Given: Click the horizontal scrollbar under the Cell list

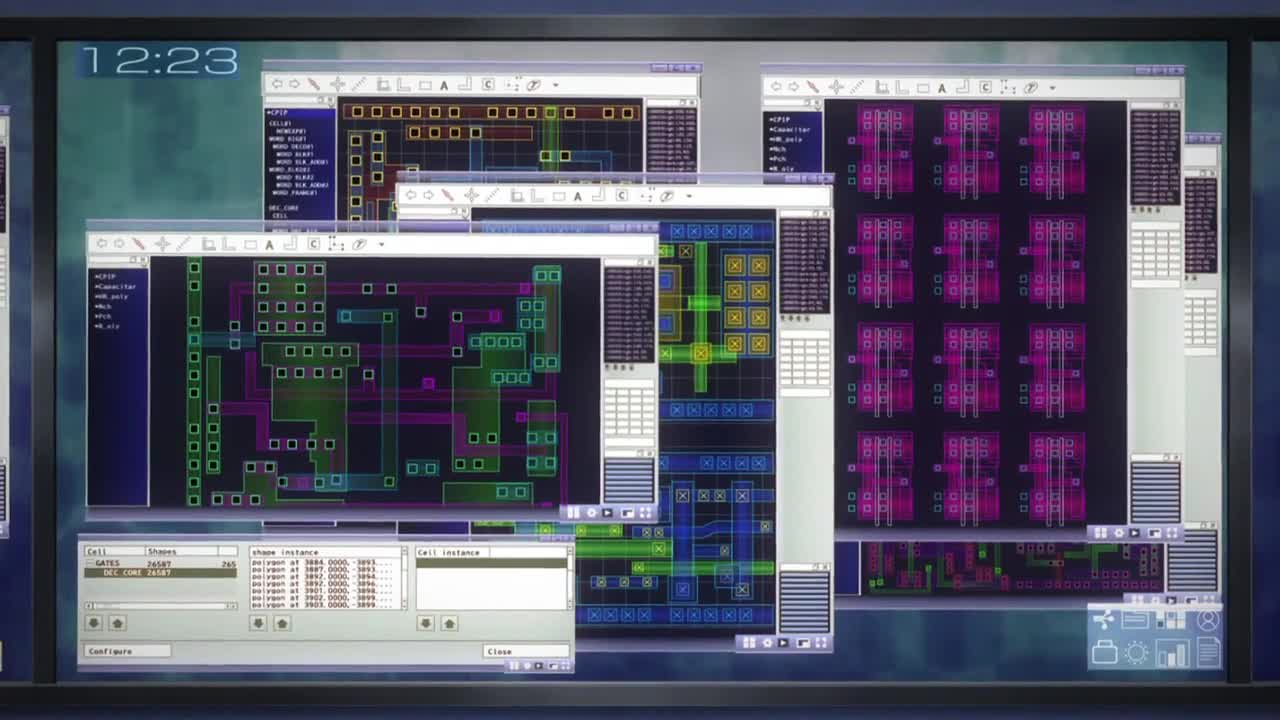Looking at the screenshot, I should tap(160, 605).
